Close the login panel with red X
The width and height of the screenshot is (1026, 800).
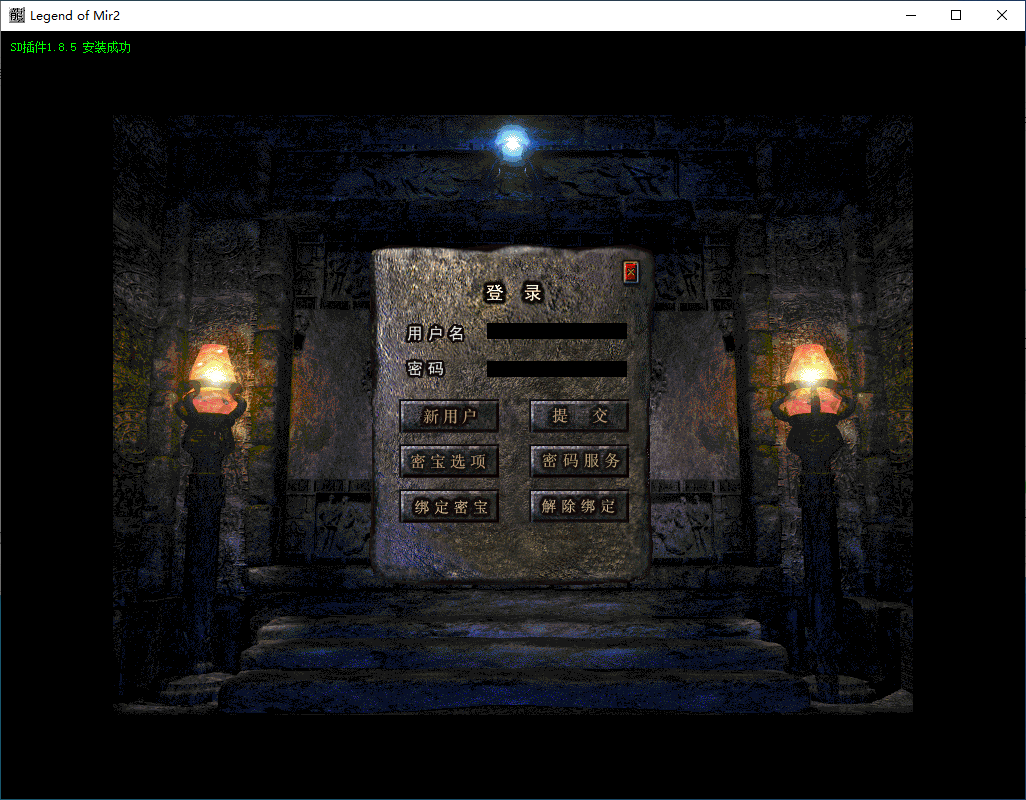[630, 272]
